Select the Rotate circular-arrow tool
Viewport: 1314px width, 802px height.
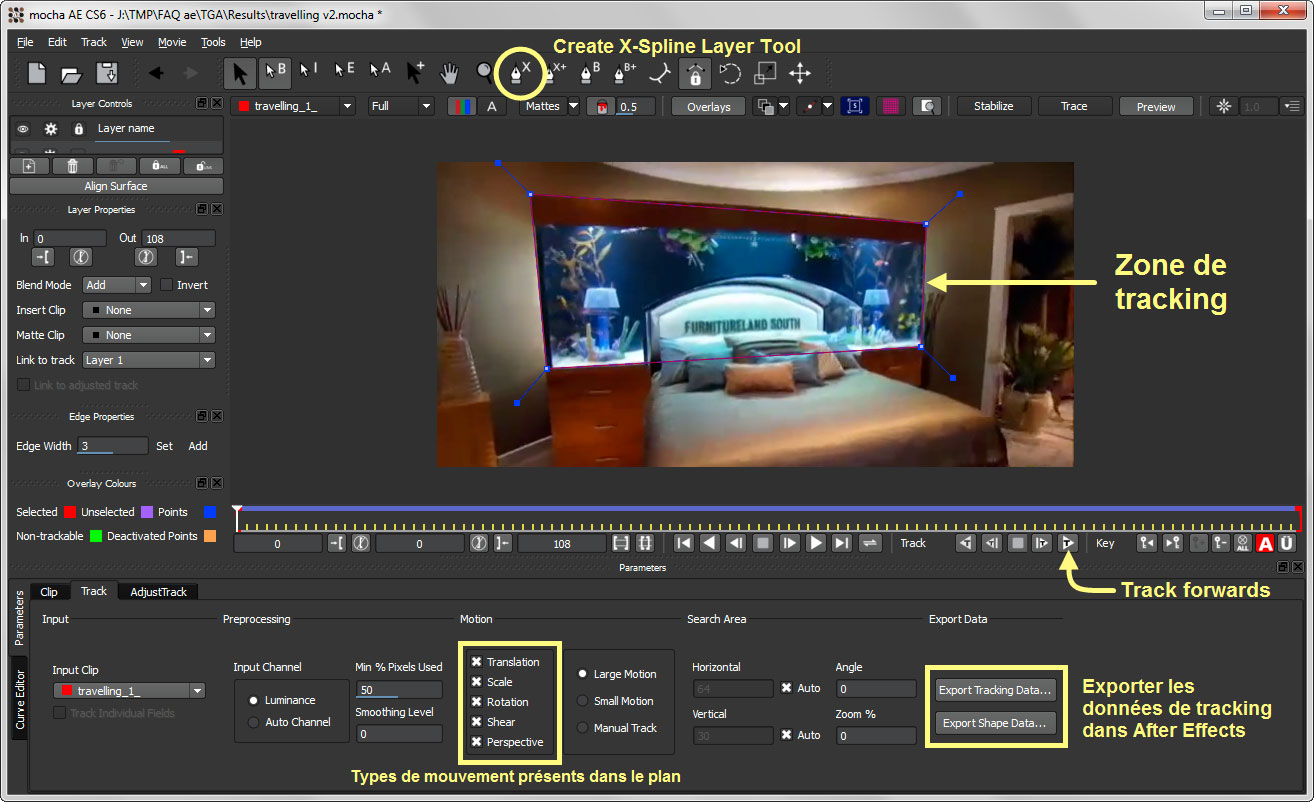[731, 73]
